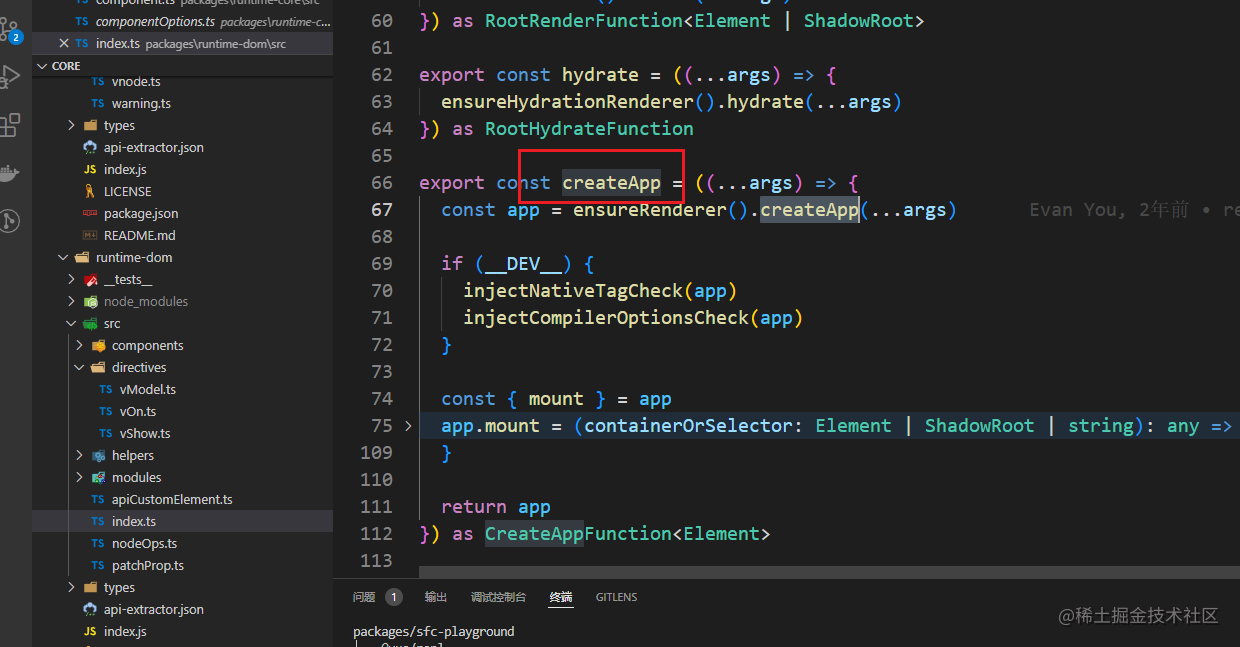Click the npm icon of package.json

coord(90,214)
